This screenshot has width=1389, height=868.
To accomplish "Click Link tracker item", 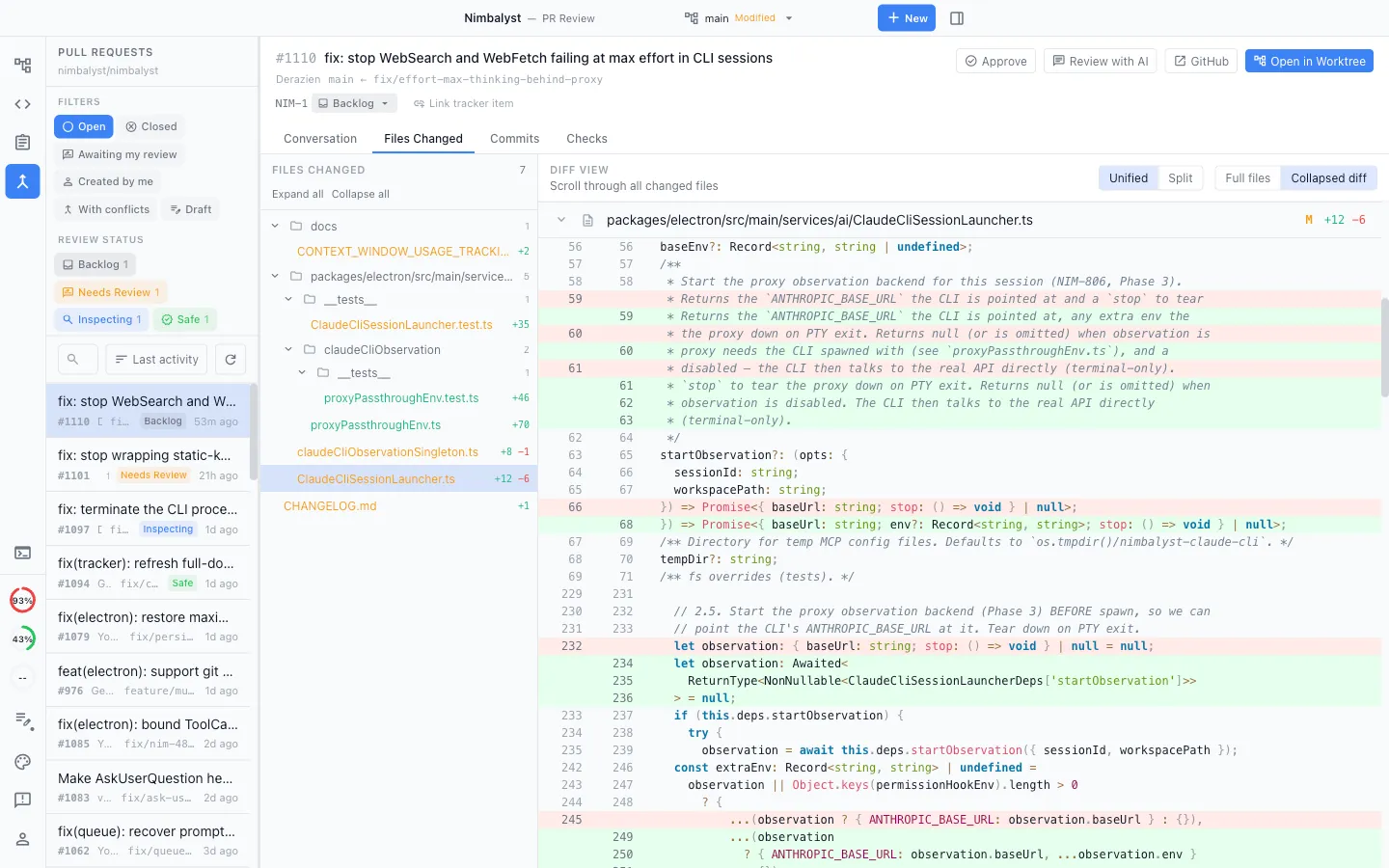I will click(x=463, y=103).
